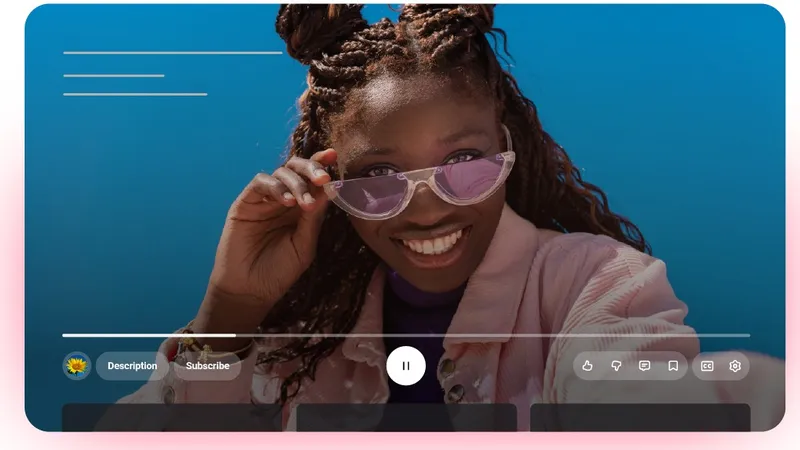800x450 pixels.
Task: Save video using the bookmark icon
Action: tap(673, 366)
